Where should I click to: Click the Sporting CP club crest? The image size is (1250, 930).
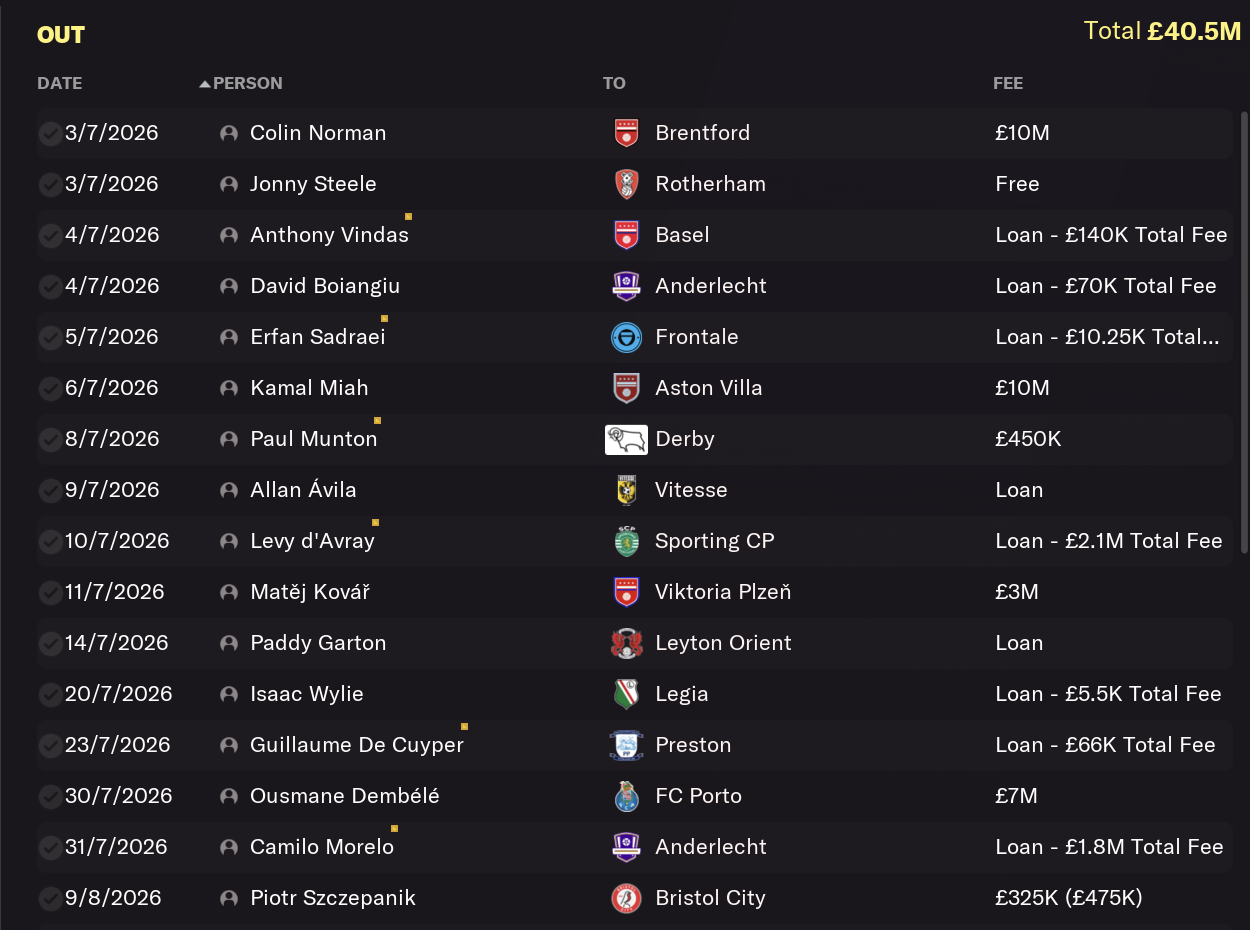[x=626, y=541]
